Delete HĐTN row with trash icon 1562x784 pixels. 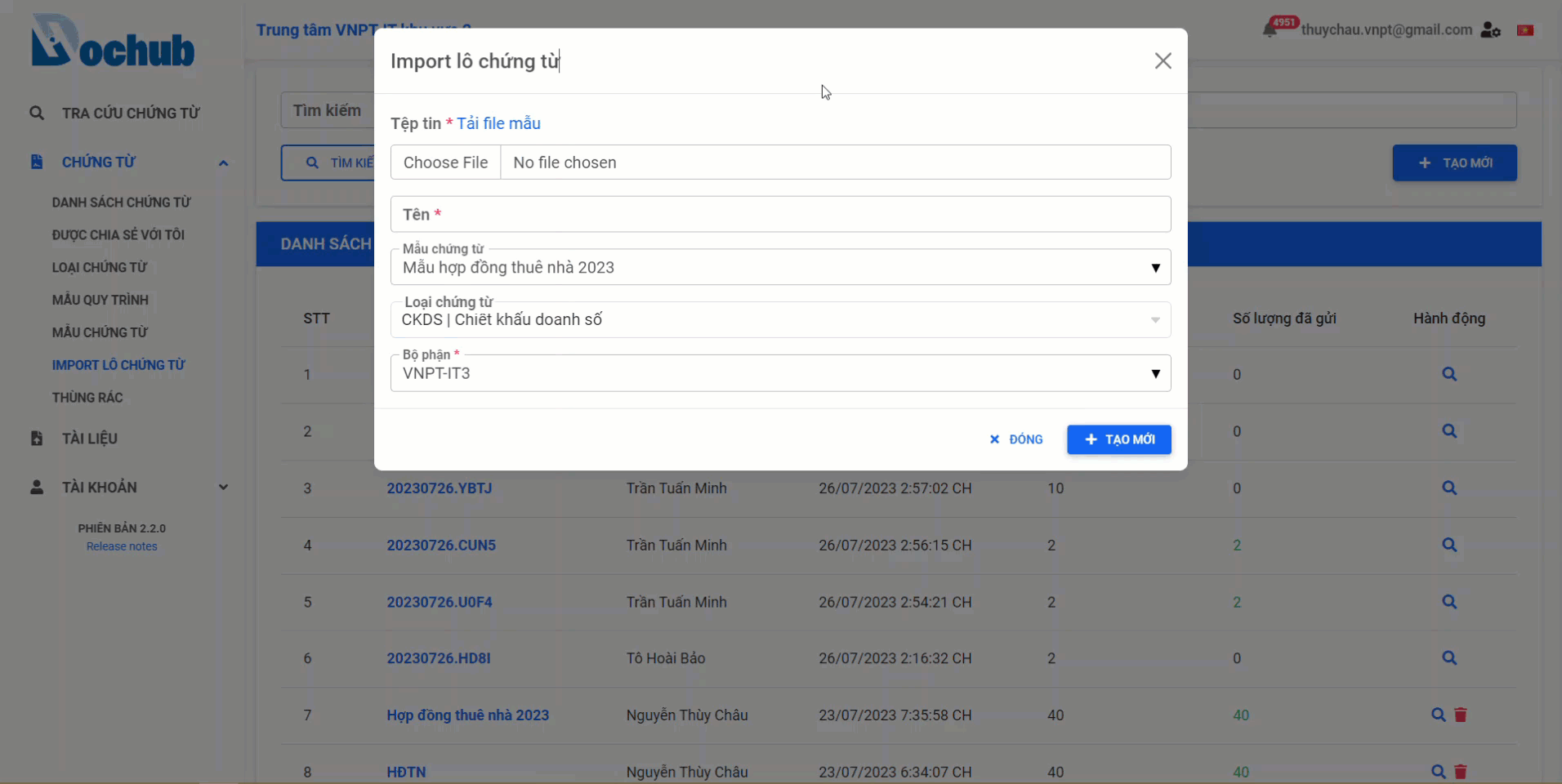coord(1461,772)
